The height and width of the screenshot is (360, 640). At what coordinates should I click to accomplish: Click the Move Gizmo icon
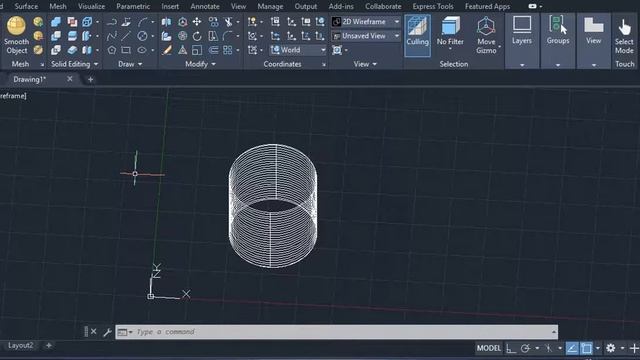(x=486, y=27)
